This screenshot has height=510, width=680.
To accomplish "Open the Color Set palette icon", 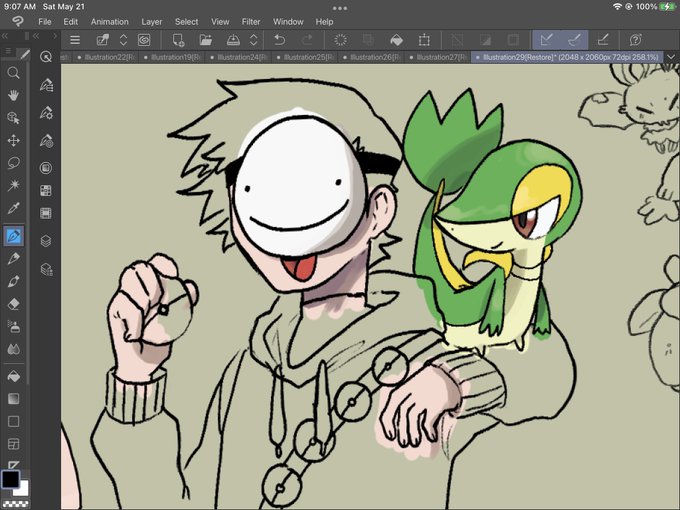I will pos(46,190).
